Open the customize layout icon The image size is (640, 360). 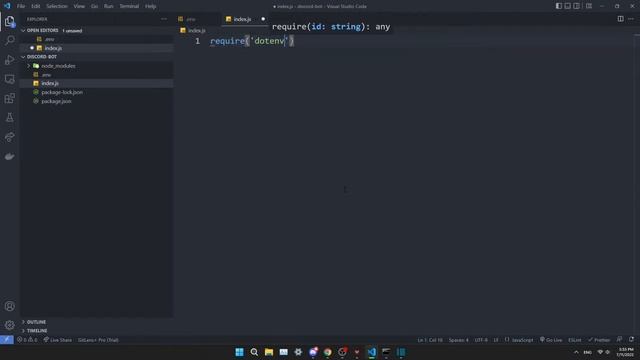point(589,6)
